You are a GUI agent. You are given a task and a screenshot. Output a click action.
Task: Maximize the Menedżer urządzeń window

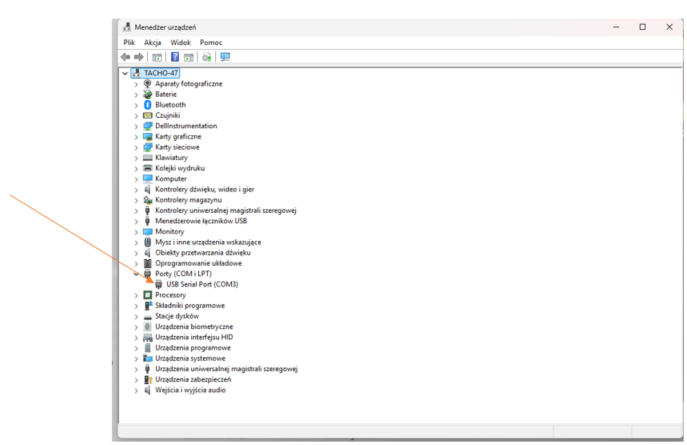pyautogui.click(x=642, y=27)
